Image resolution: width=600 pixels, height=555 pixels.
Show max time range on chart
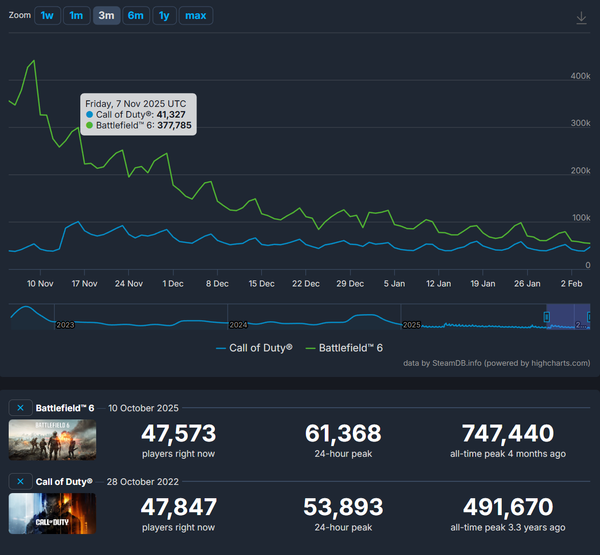pyautogui.click(x=196, y=16)
